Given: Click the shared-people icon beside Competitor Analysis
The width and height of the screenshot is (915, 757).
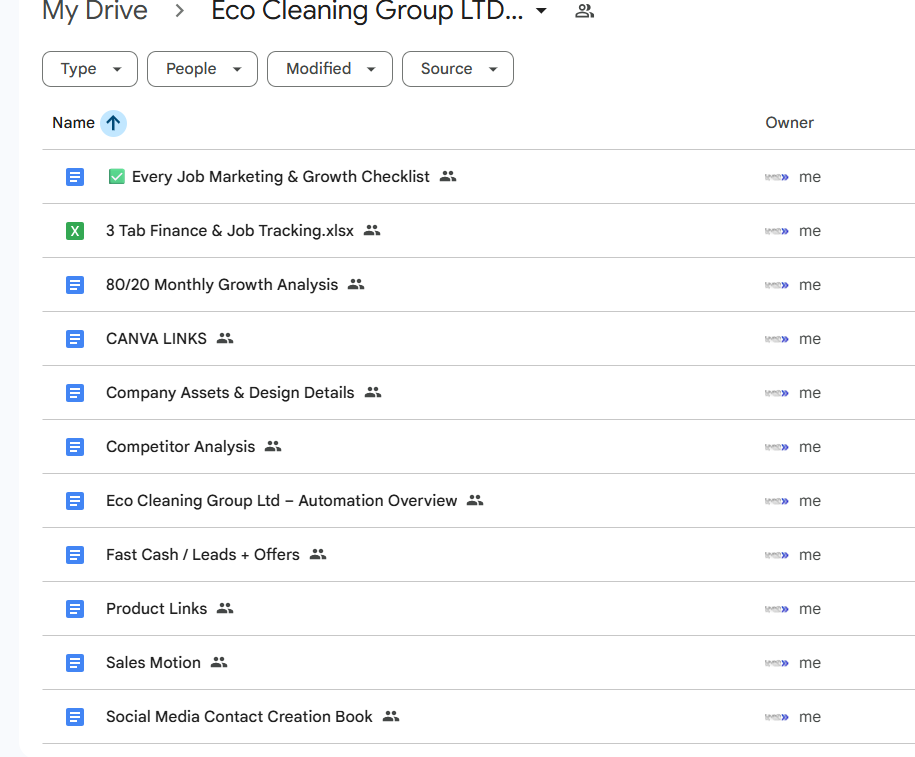Looking at the screenshot, I should click(273, 447).
